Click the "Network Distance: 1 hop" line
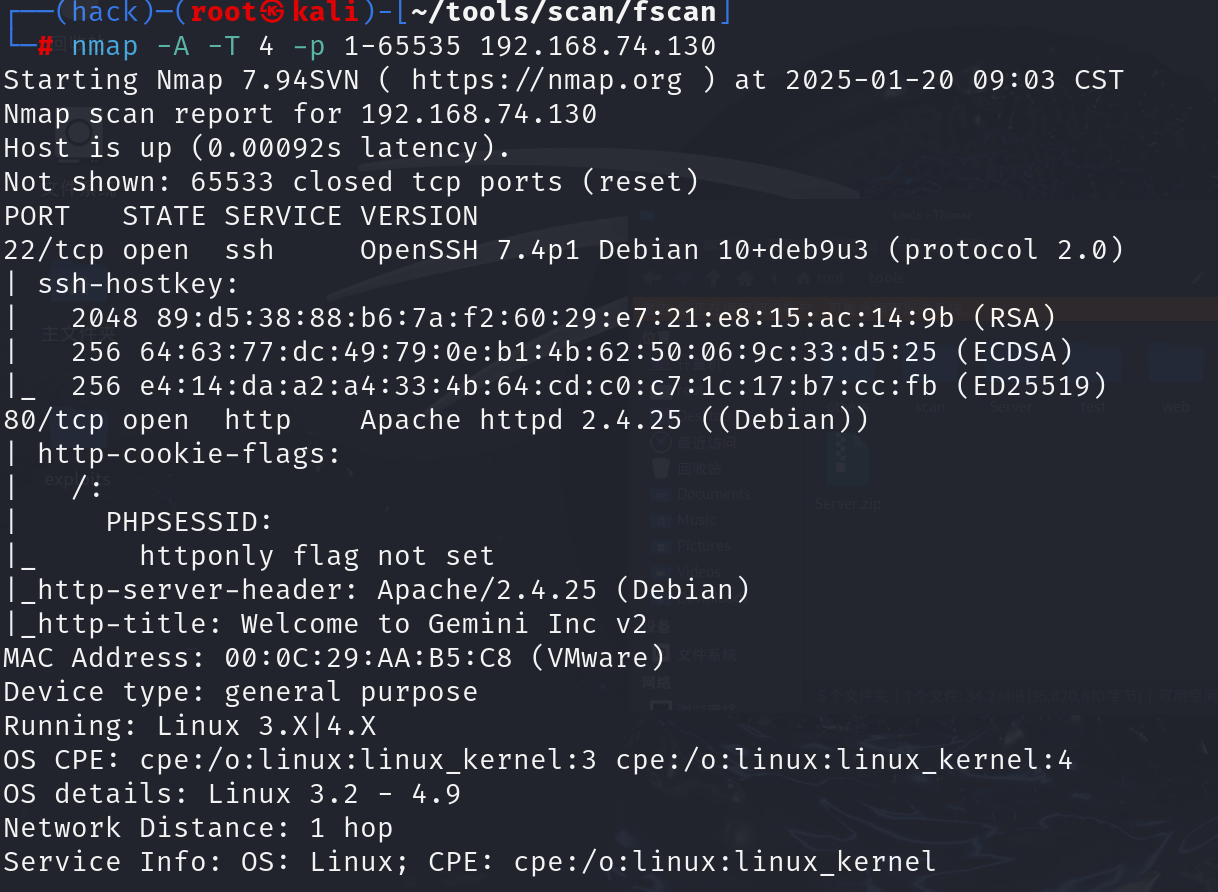Image resolution: width=1218 pixels, height=892 pixels. coord(198,828)
